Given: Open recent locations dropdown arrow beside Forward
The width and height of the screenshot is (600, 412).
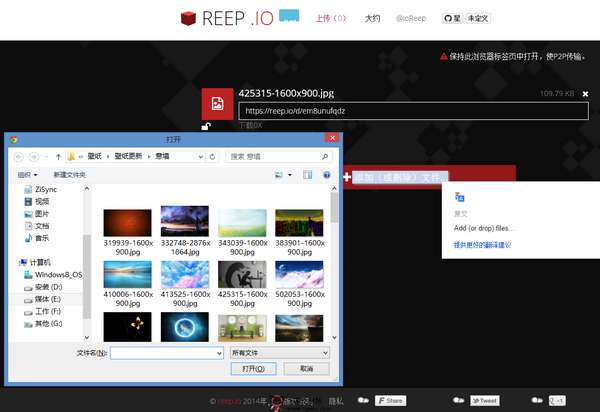Looking at the screenshot, I should pos(47,156).
